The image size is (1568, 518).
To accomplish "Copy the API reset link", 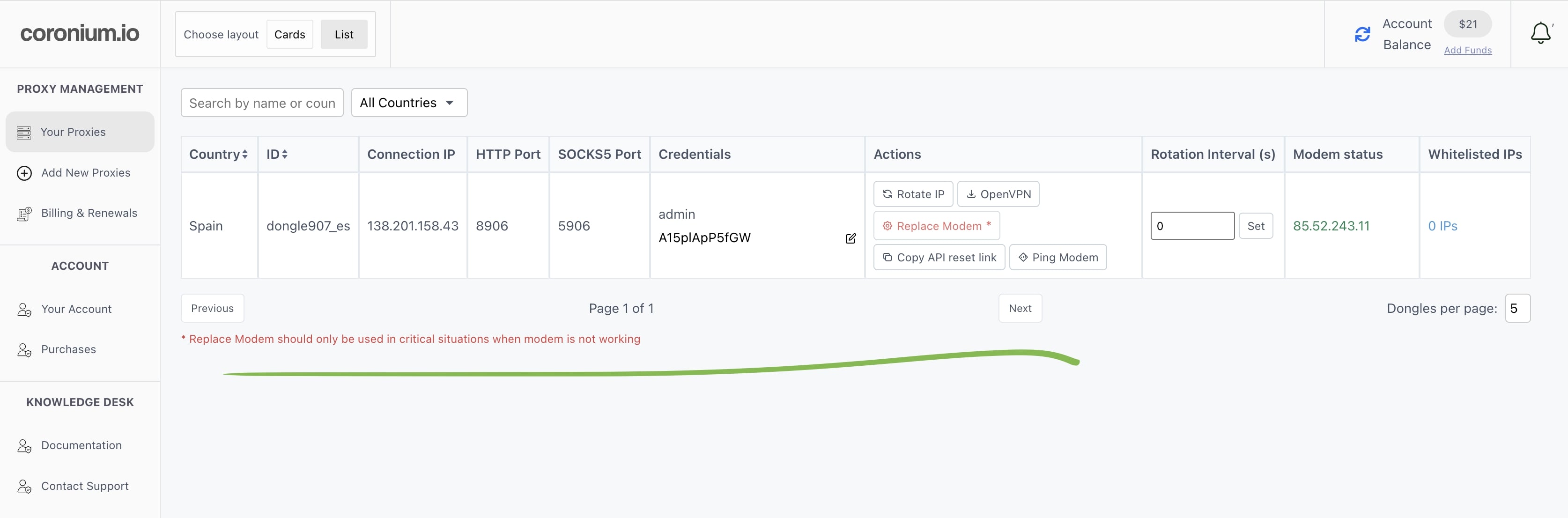I will [x=939, y=258].
